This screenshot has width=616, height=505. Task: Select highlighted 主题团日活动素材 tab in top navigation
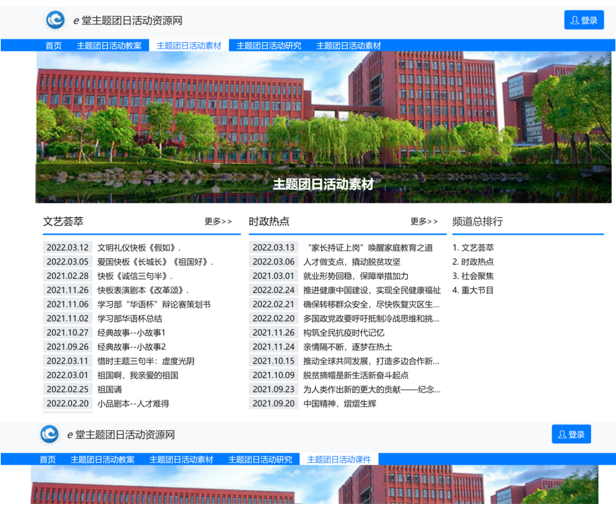coord(189,46)
